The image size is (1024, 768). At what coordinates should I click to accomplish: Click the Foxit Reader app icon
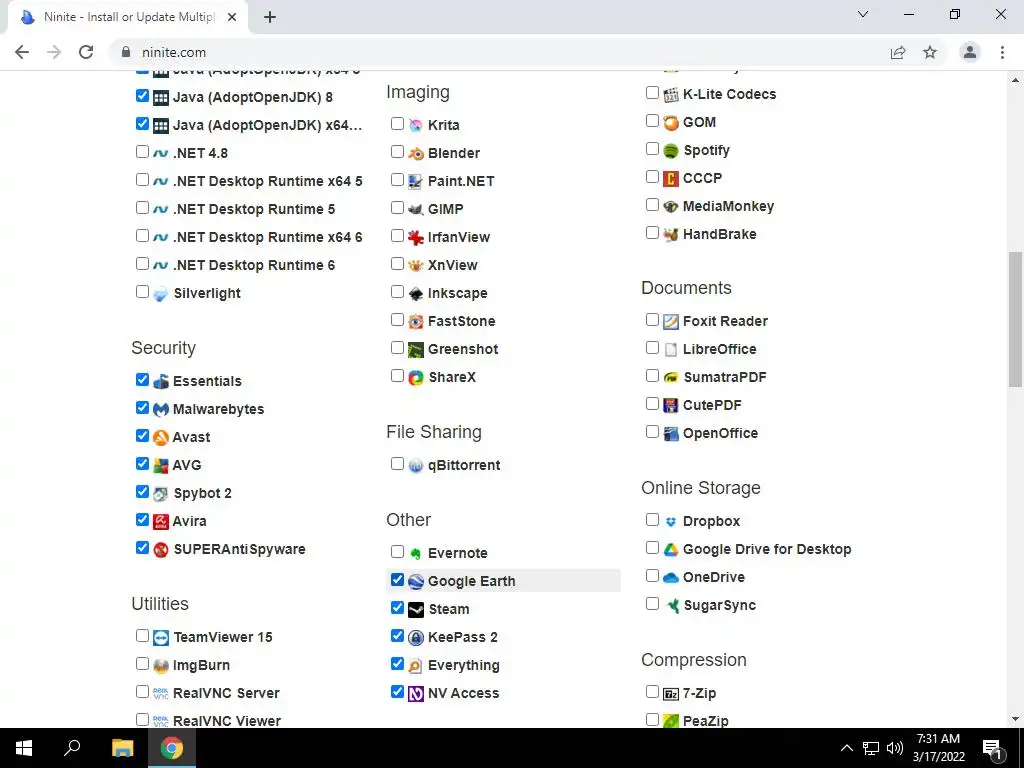coord(671,321)
